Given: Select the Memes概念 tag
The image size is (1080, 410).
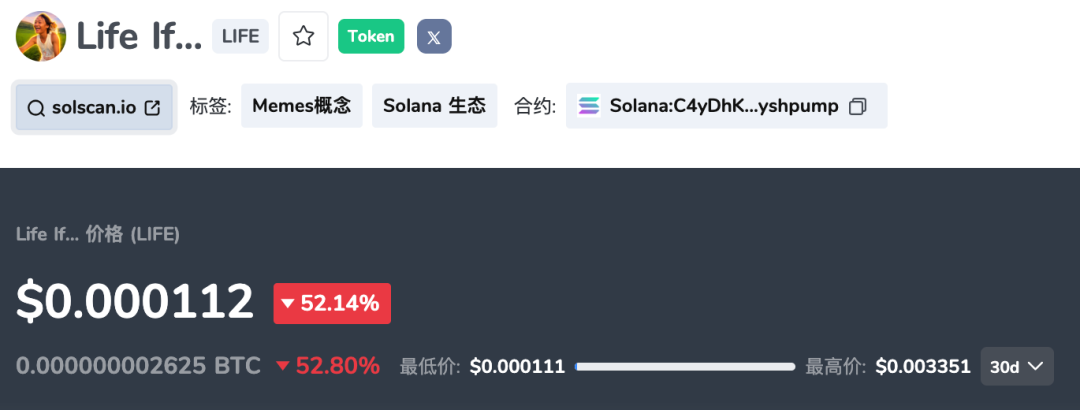Looking at the screenshot, I should click(x=301, y=106).
